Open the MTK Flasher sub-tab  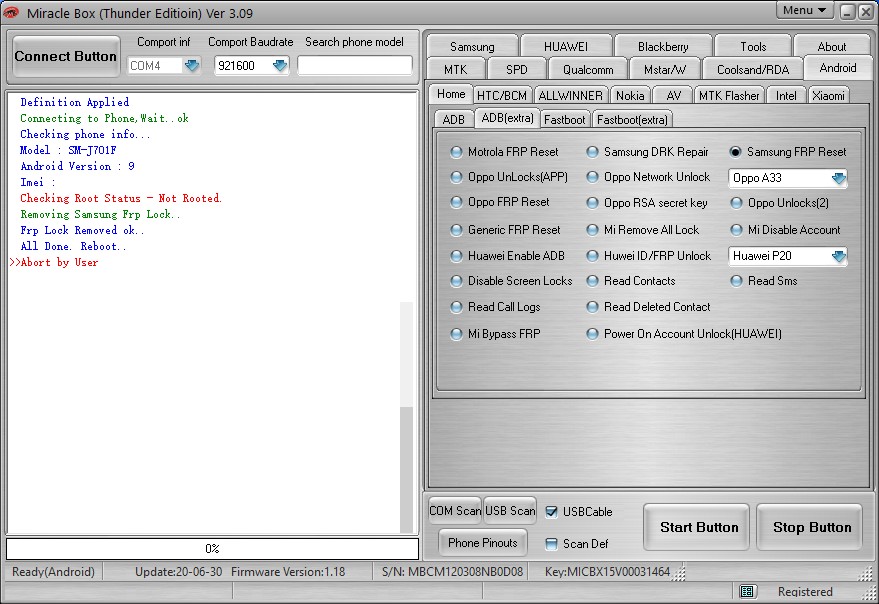[x=729, y=95]
